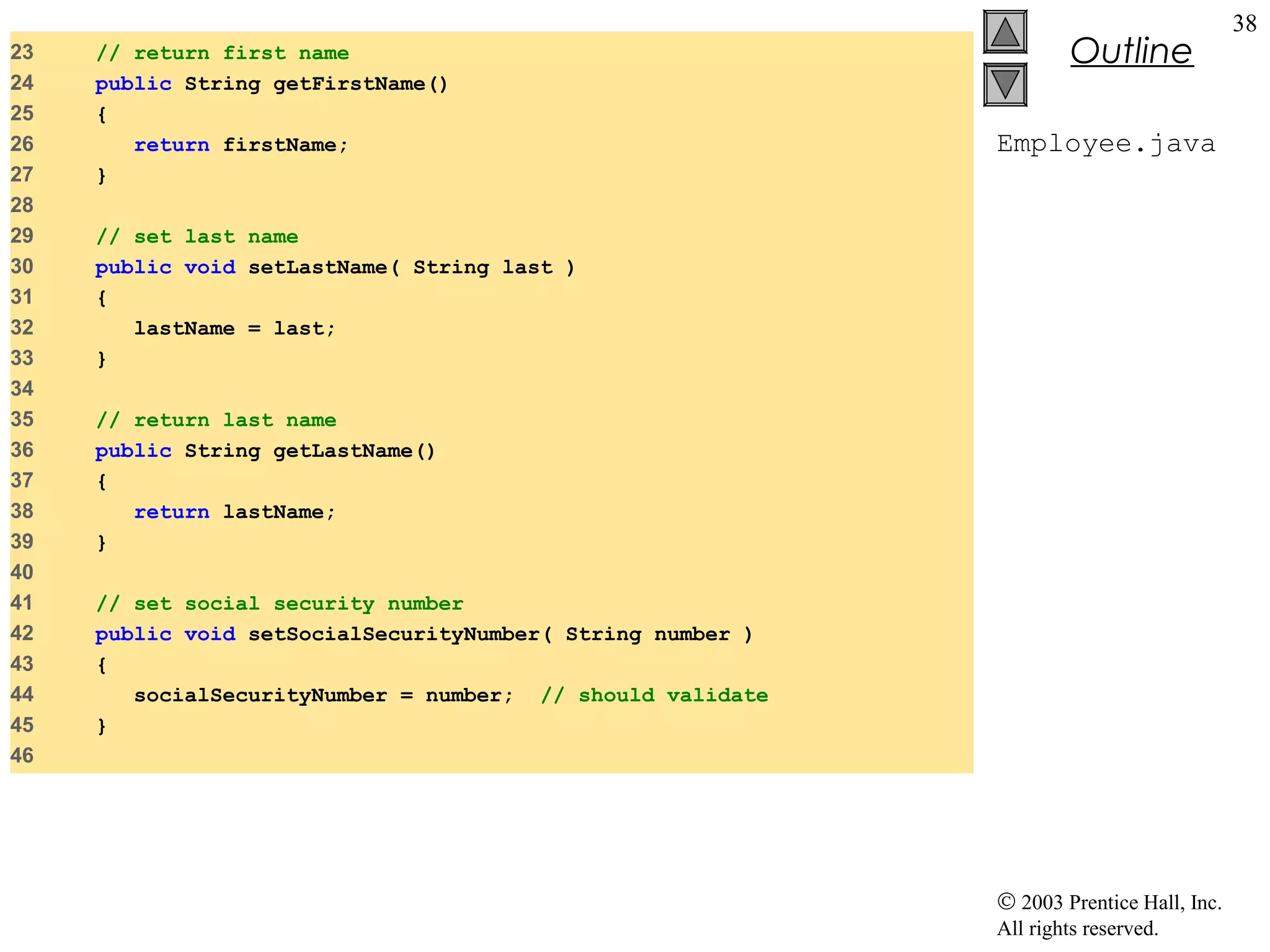Click line number 42
This screenshot has height=952, width=1270.
coord(22,633)
